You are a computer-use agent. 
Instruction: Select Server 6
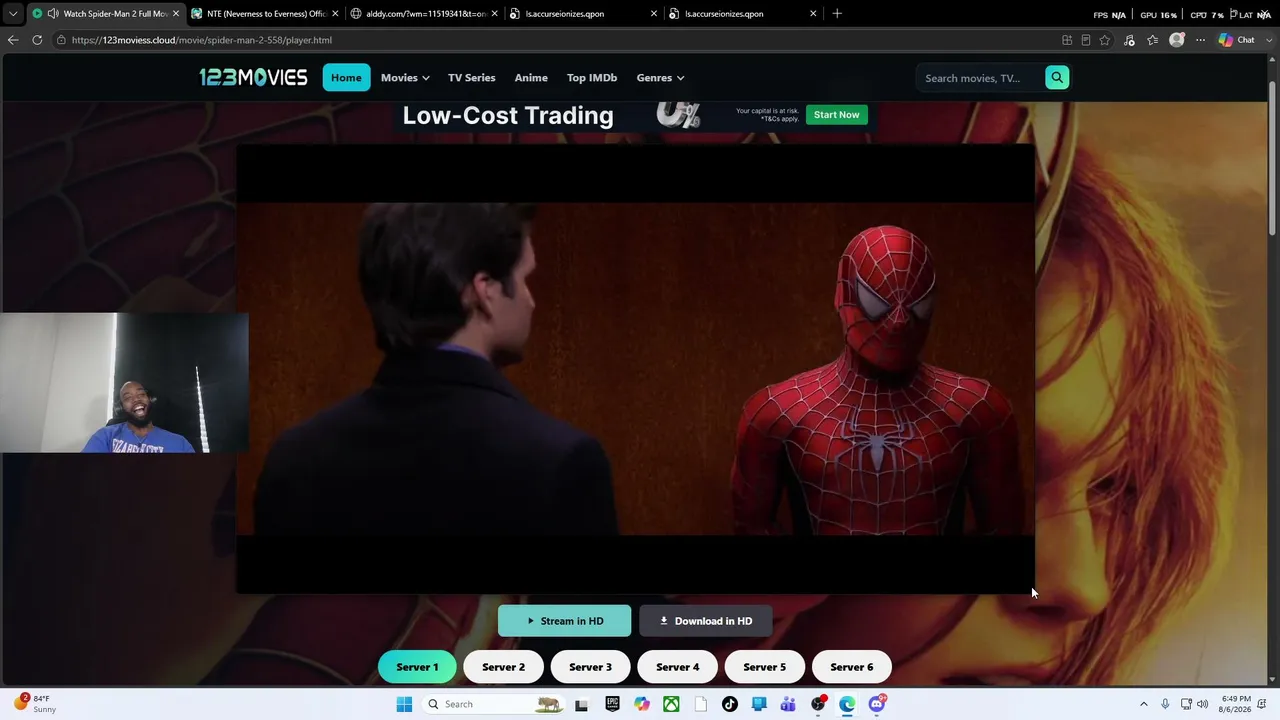tap(852, 667)
